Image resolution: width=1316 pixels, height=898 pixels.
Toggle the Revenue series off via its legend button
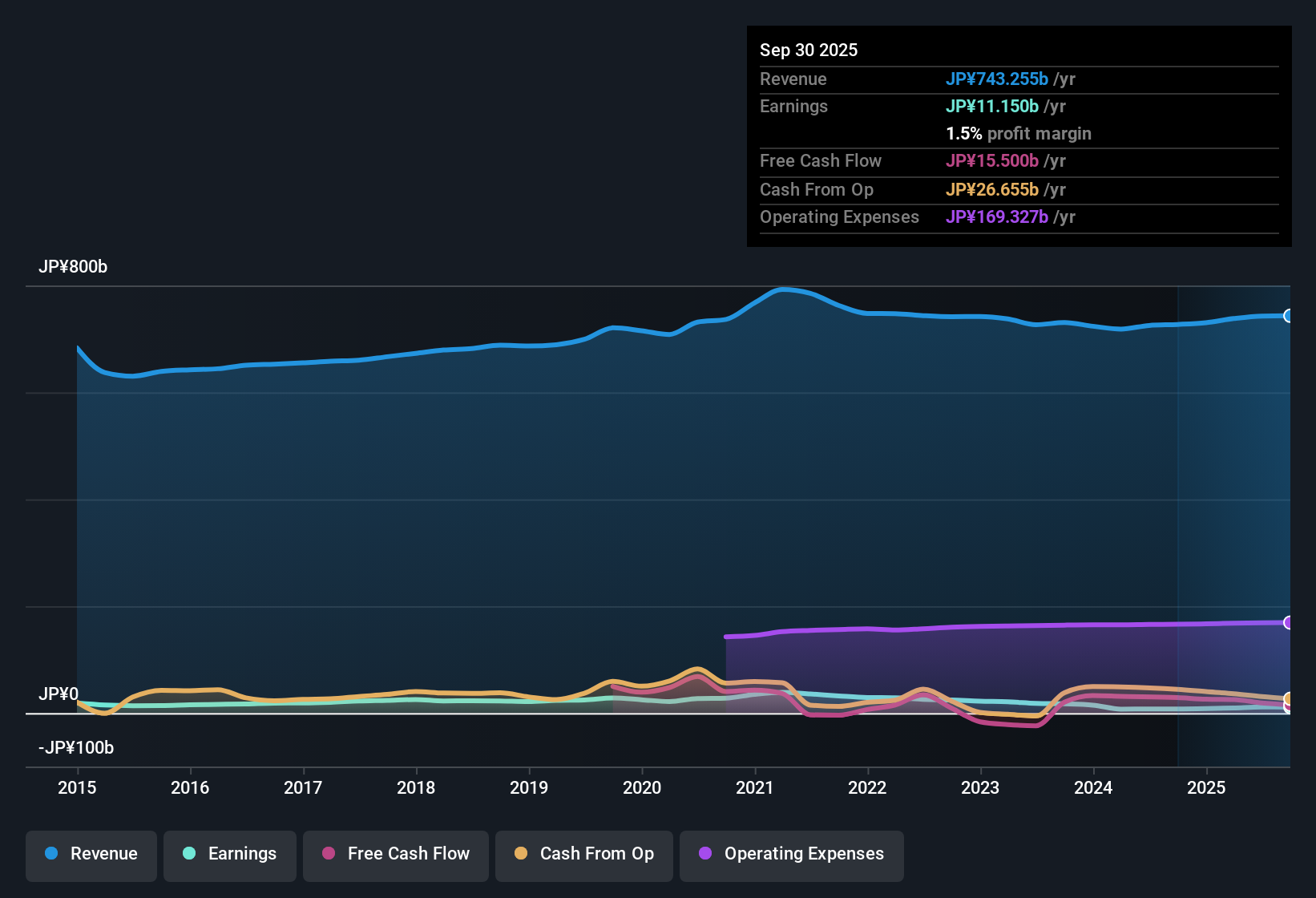click(91, 854)
